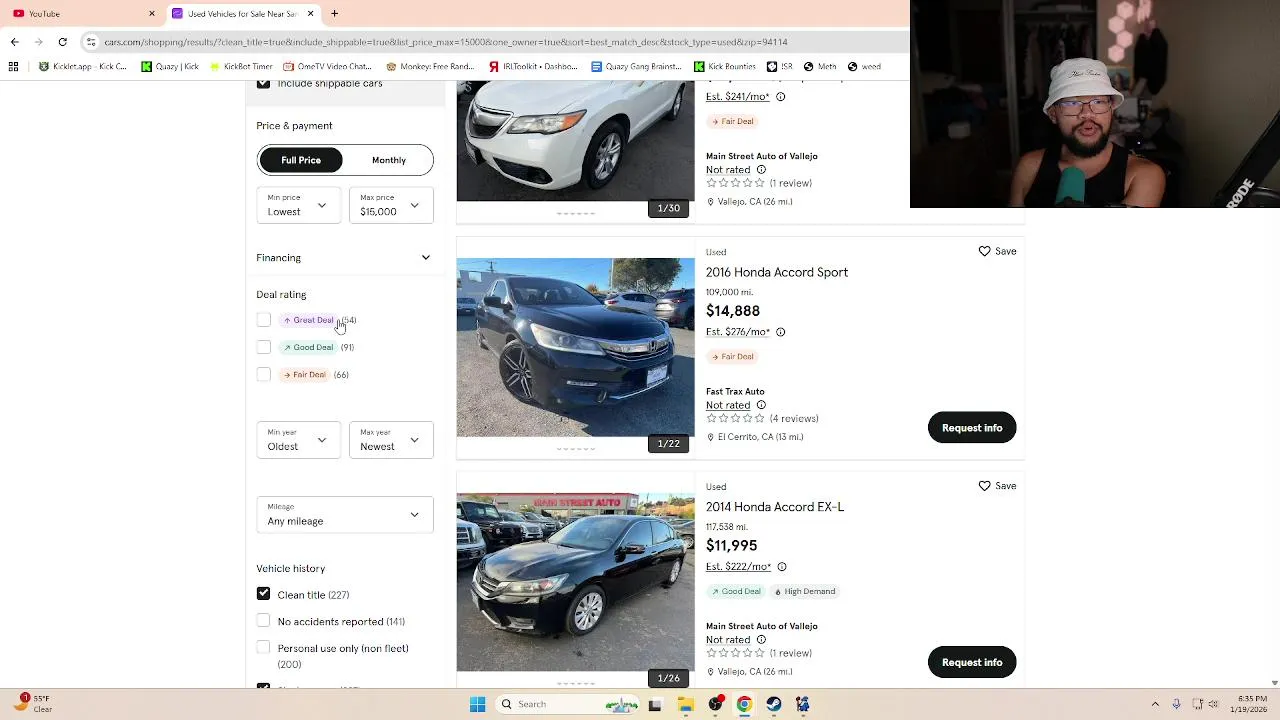Image resolution: width=1280 pixels, height=720 pixels.
Task: Switch to Monthly payment toggle
Action: [389, 160]
